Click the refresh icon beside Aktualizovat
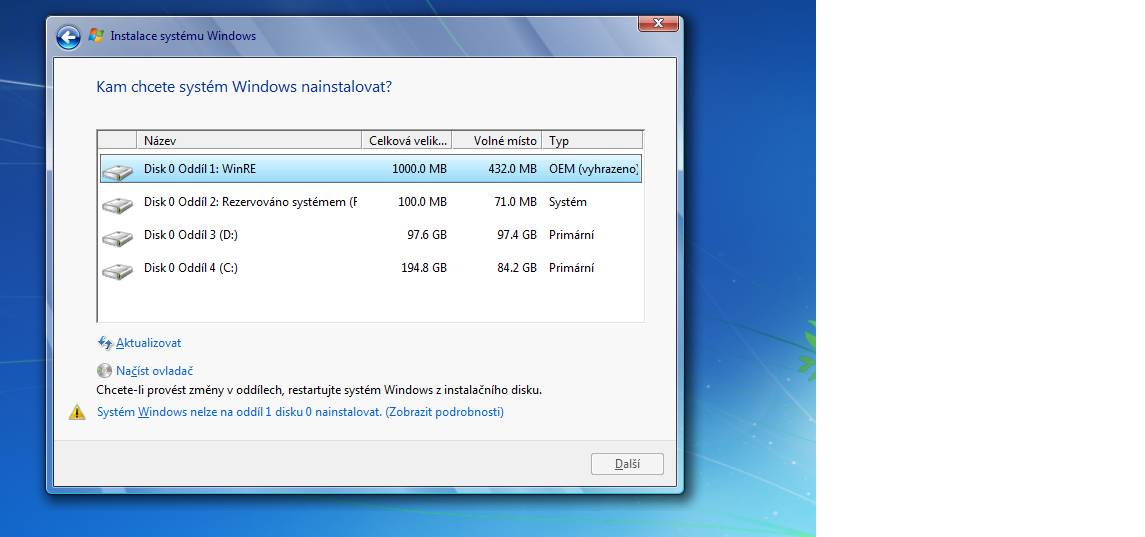 pyautogui.click(x=105, y=343)
